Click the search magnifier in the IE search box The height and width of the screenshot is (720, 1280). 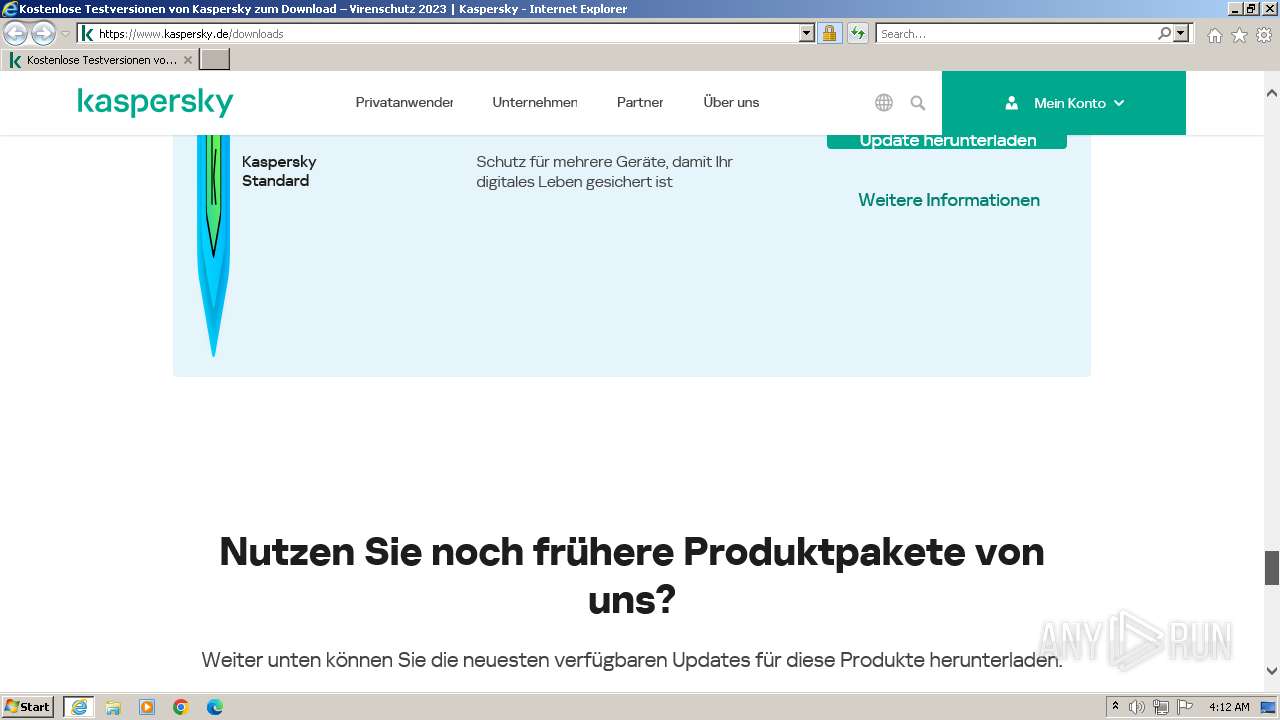pos(1165,33)
